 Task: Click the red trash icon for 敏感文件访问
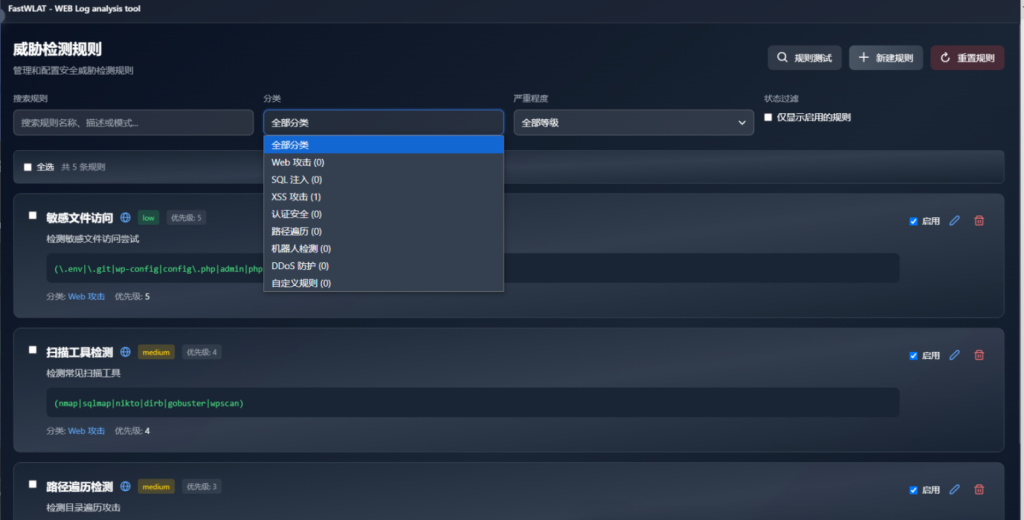(x=979, y=221)
